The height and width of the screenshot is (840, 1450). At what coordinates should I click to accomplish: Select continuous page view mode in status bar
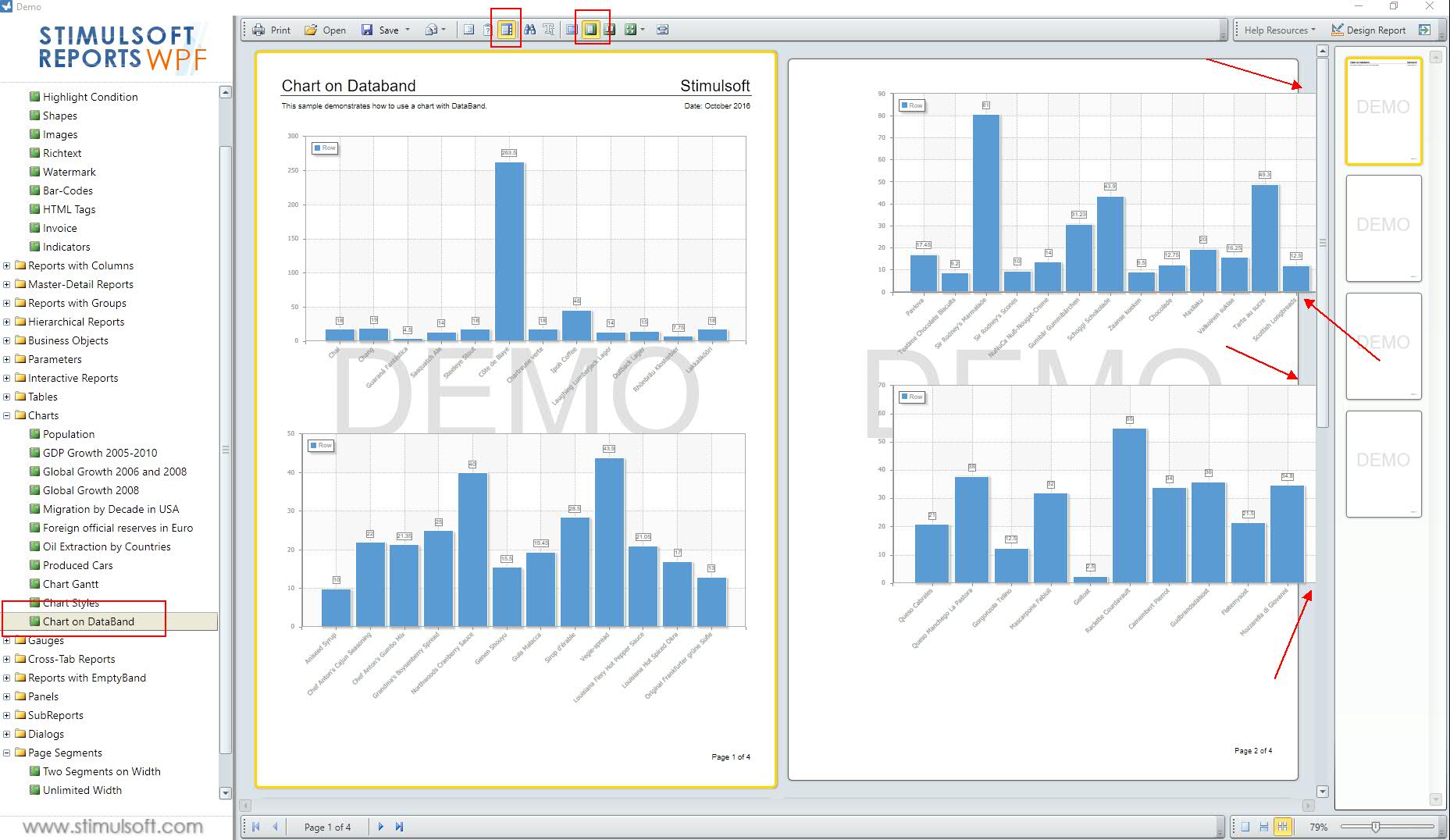click(x=1263, y=827)
